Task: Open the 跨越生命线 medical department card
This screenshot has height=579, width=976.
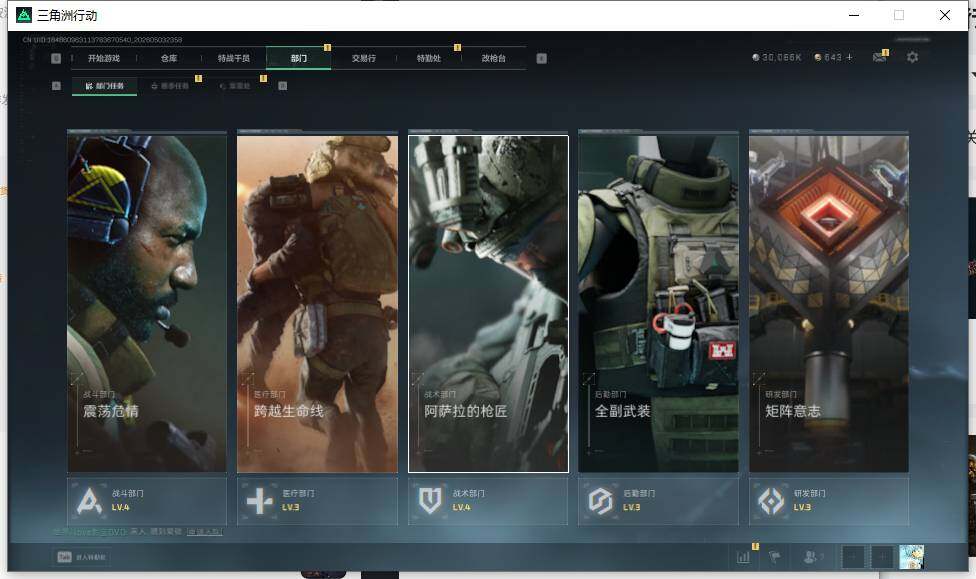Action: (x=317, y=304)
